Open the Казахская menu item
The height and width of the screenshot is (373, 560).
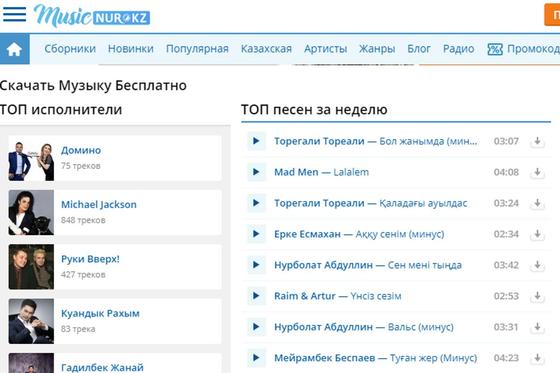pyautogui.click(x=266, y=49)
